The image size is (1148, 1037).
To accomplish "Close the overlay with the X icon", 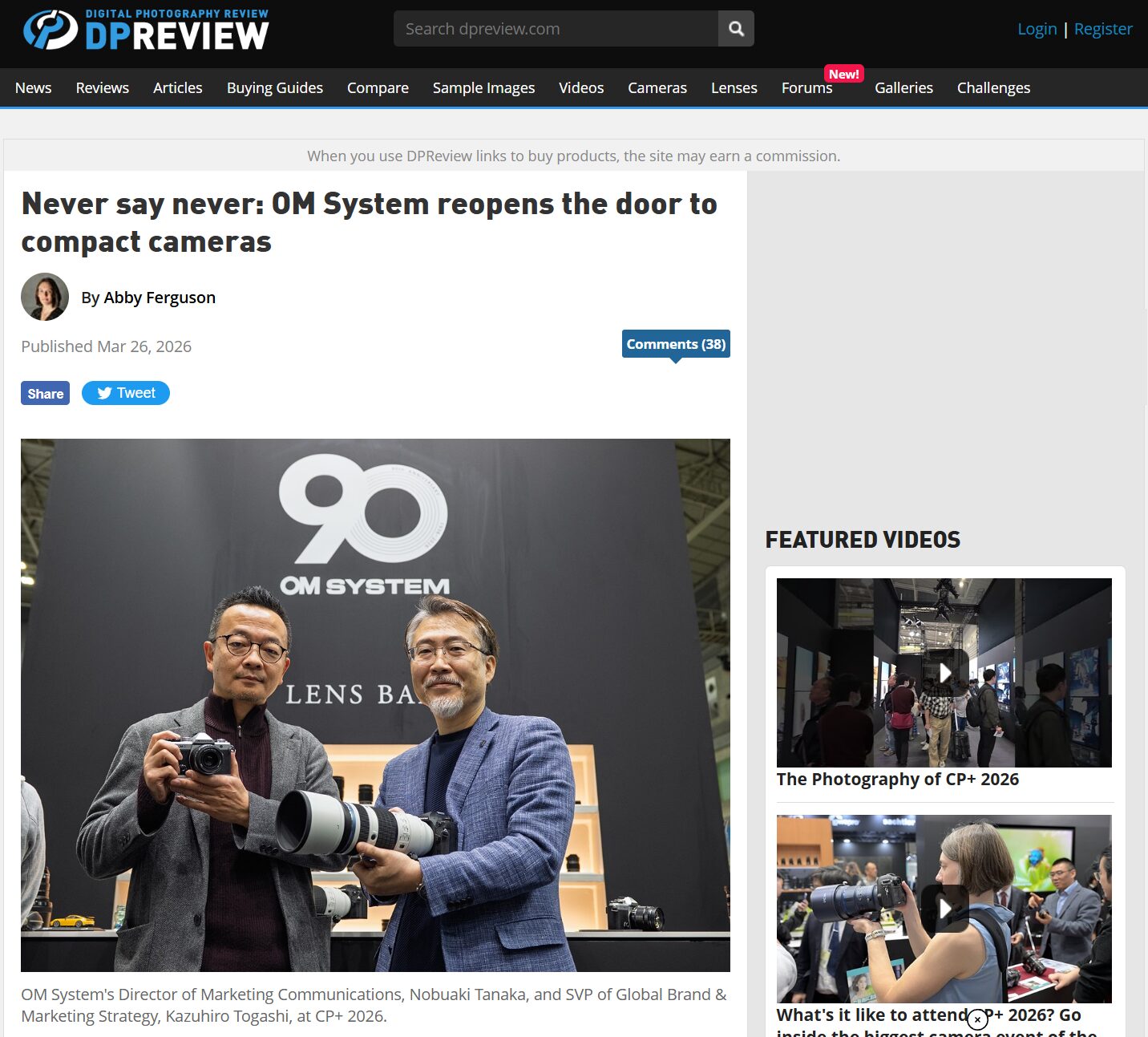I will point(977,1019).
